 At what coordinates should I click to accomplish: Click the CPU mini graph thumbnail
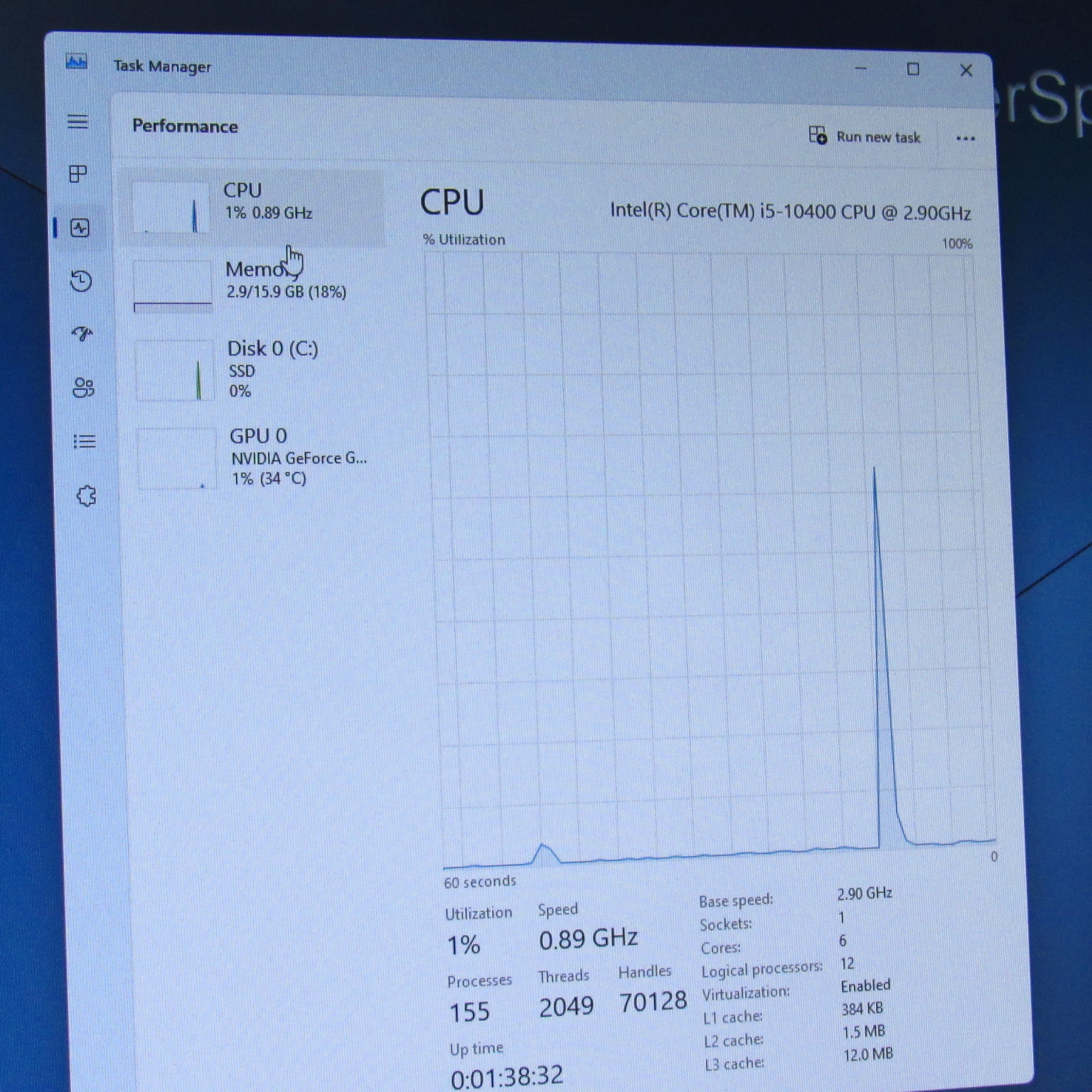click(x=171, y=208)
